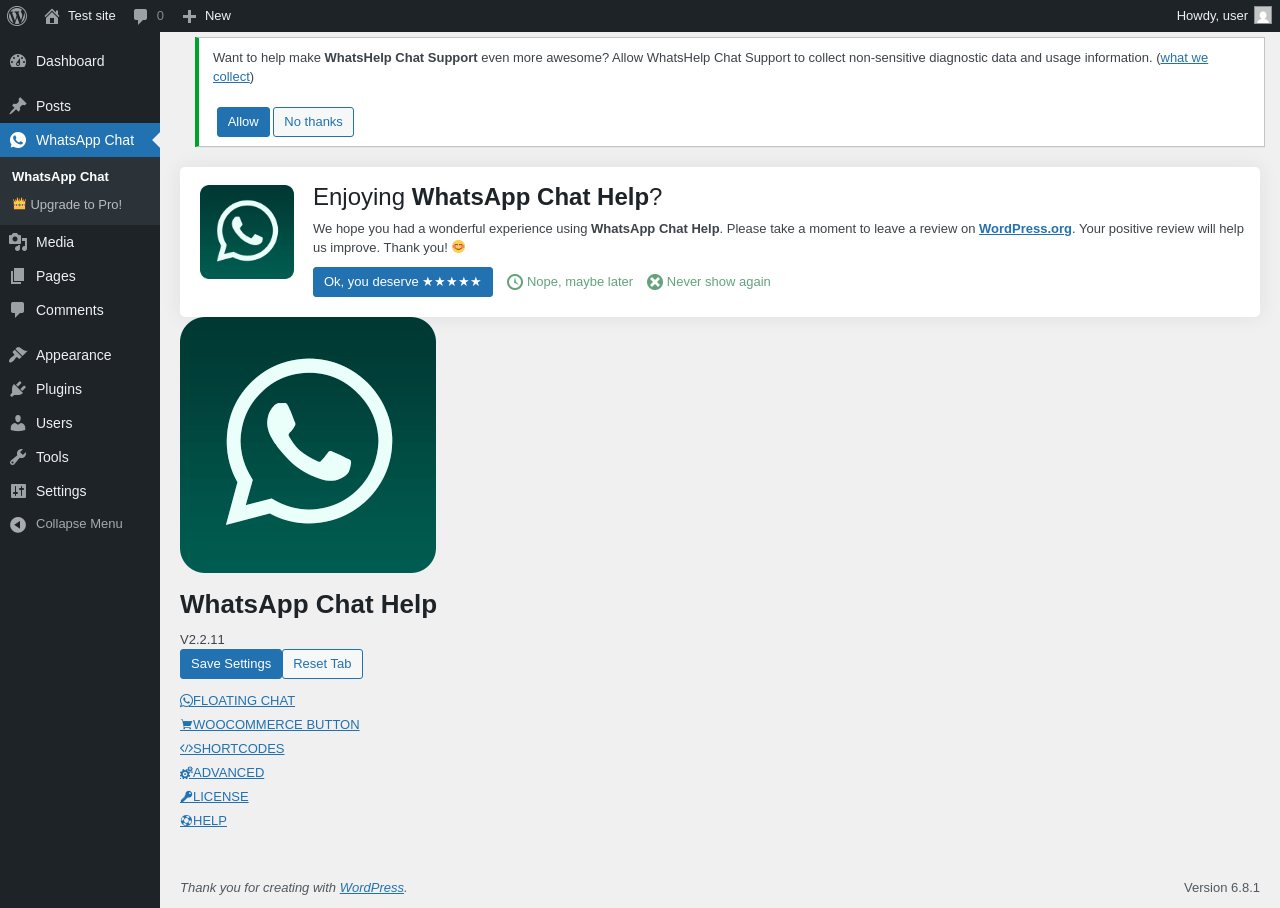The image size is (1280, 908).
Task: Click the plus icon beside New
Action: pos(189,16)
